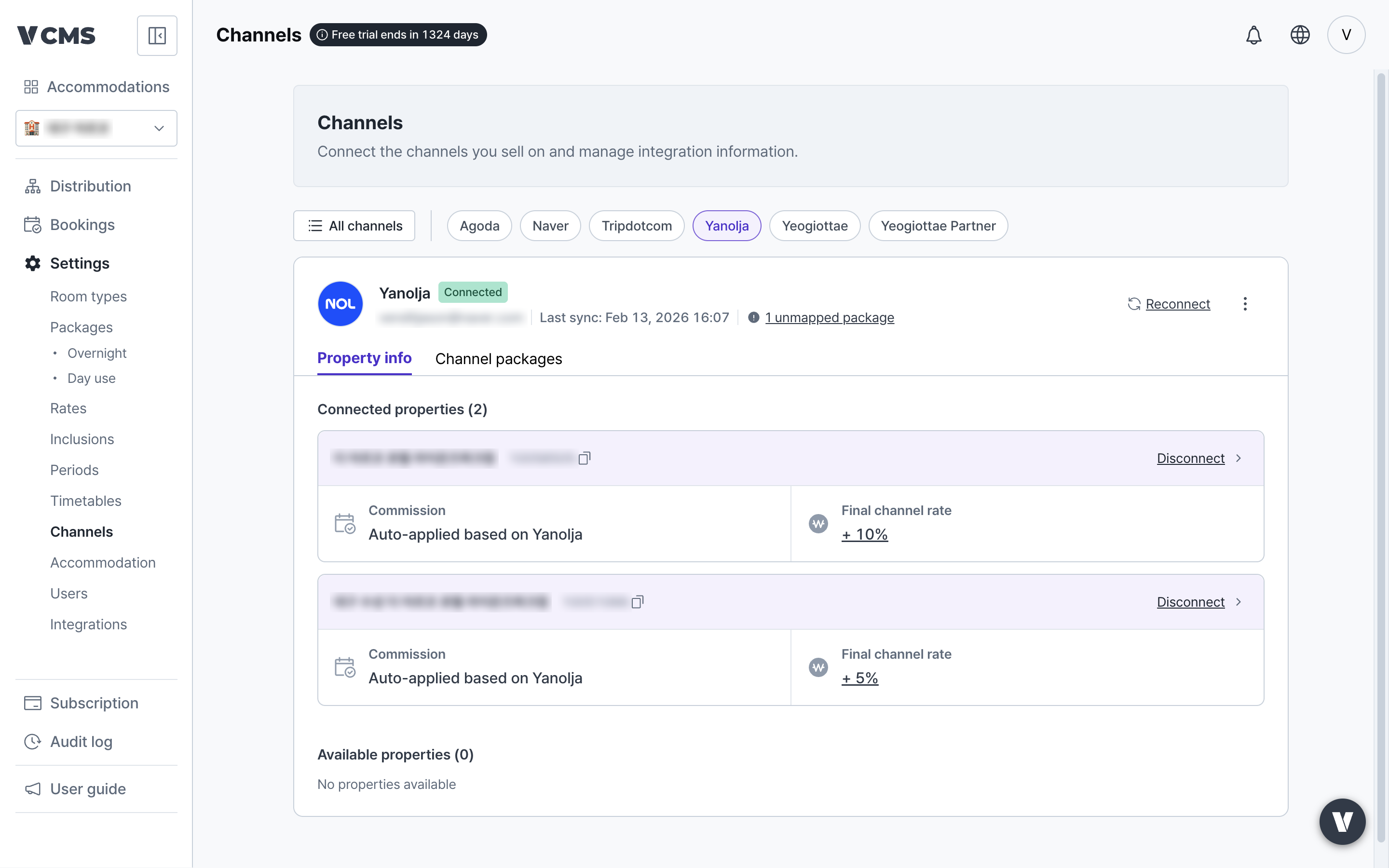This screenshot has width=1389, height=868.
Task: Open the chat support widget
Action: 1342,822
